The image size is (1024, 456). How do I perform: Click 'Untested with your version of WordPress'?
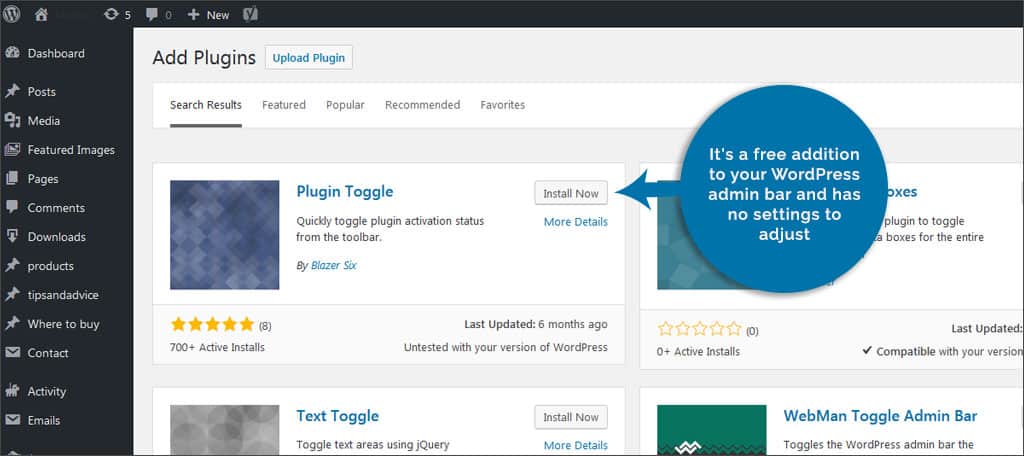point(505,348)
